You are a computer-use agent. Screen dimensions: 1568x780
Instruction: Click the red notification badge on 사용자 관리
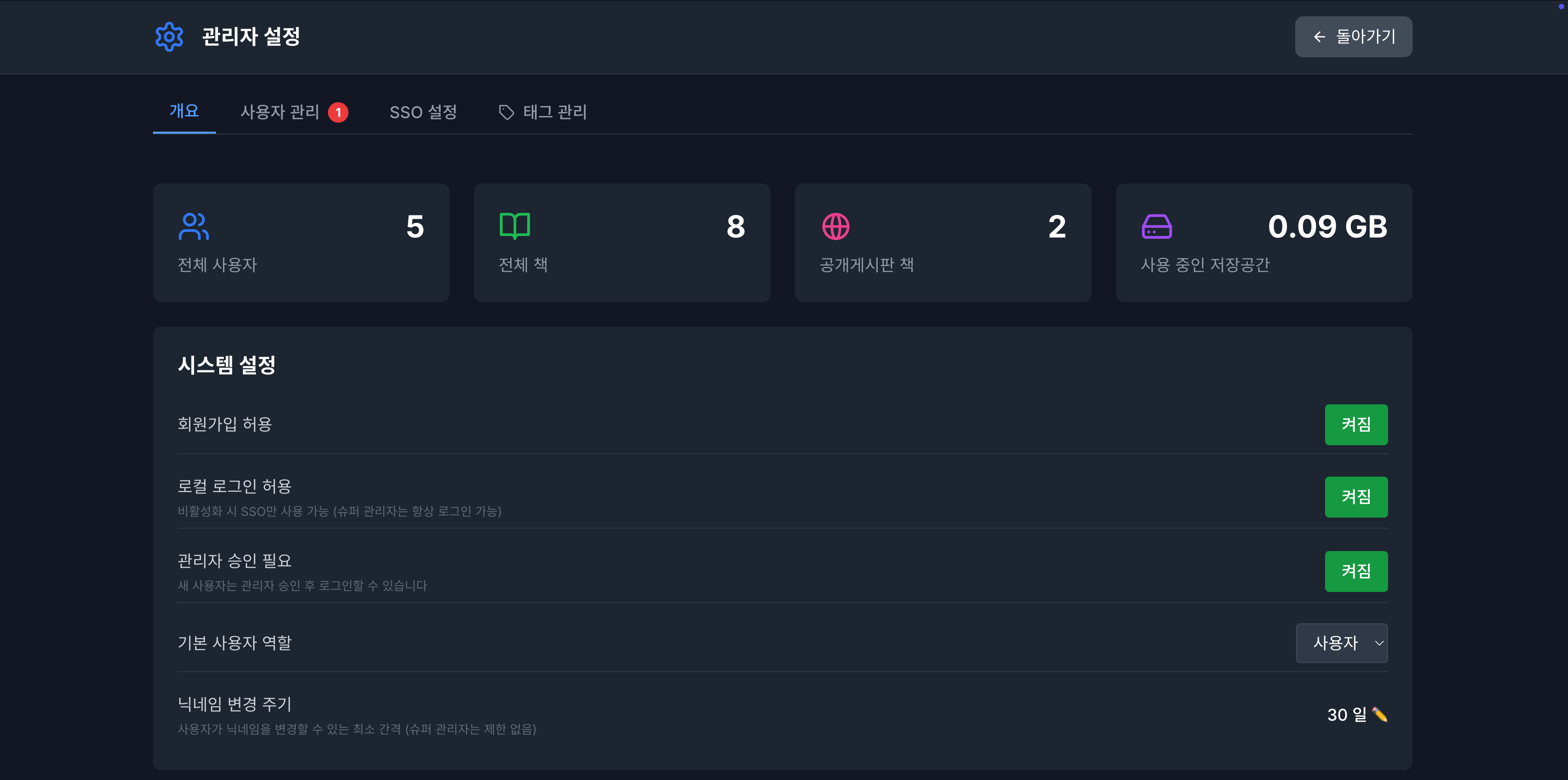pyautogui.click(x=339, y=112)
